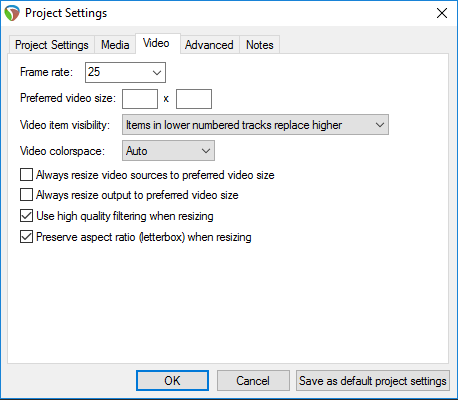Click the OK button

172,380
